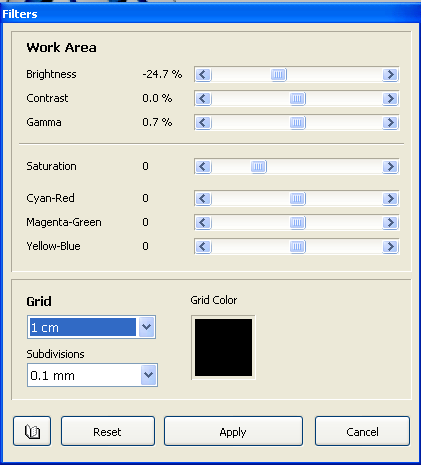
Task: Click Saturation slider left arrow
Action: 203,167
